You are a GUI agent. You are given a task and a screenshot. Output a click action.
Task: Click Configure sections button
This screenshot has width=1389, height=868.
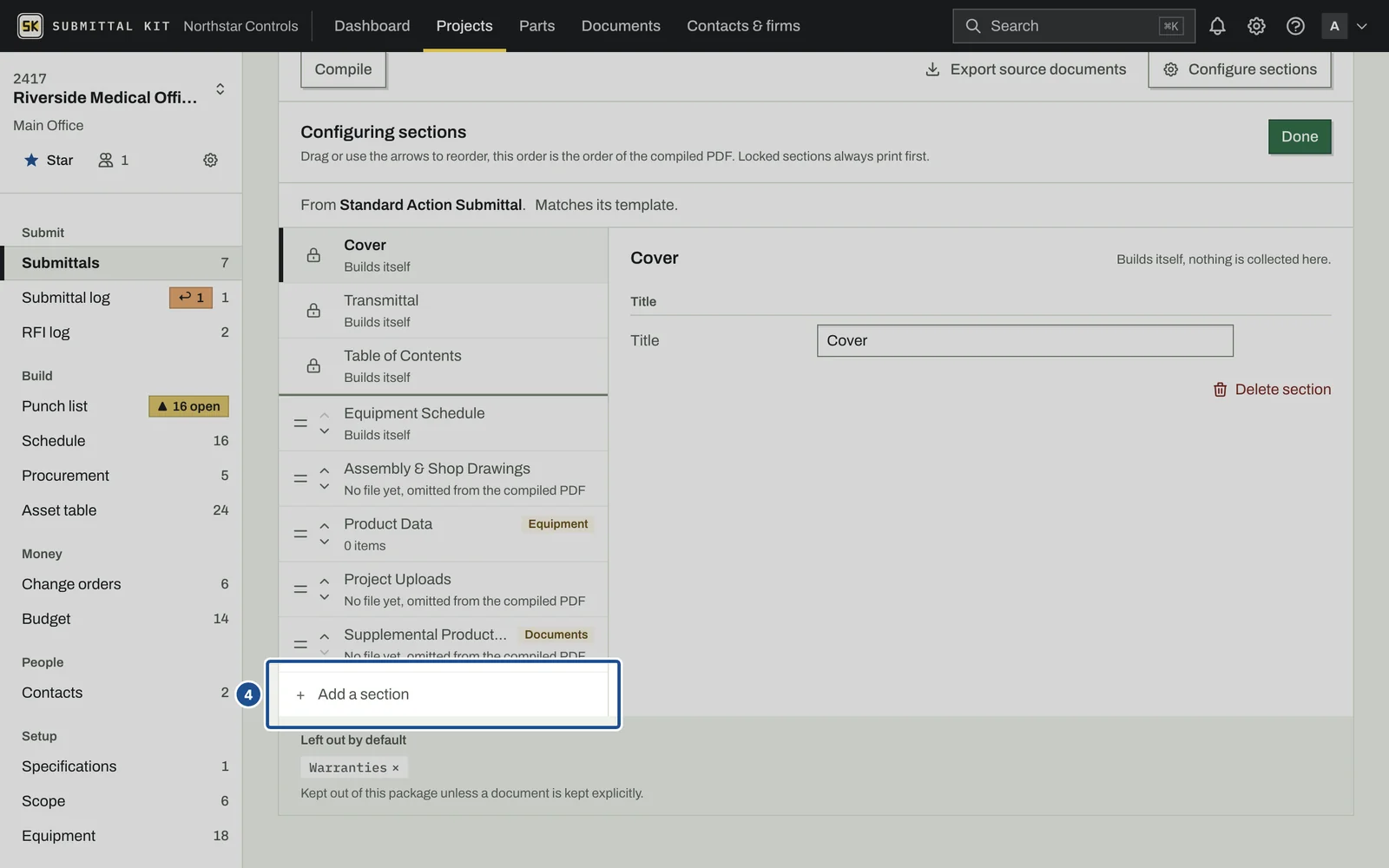1240,69
